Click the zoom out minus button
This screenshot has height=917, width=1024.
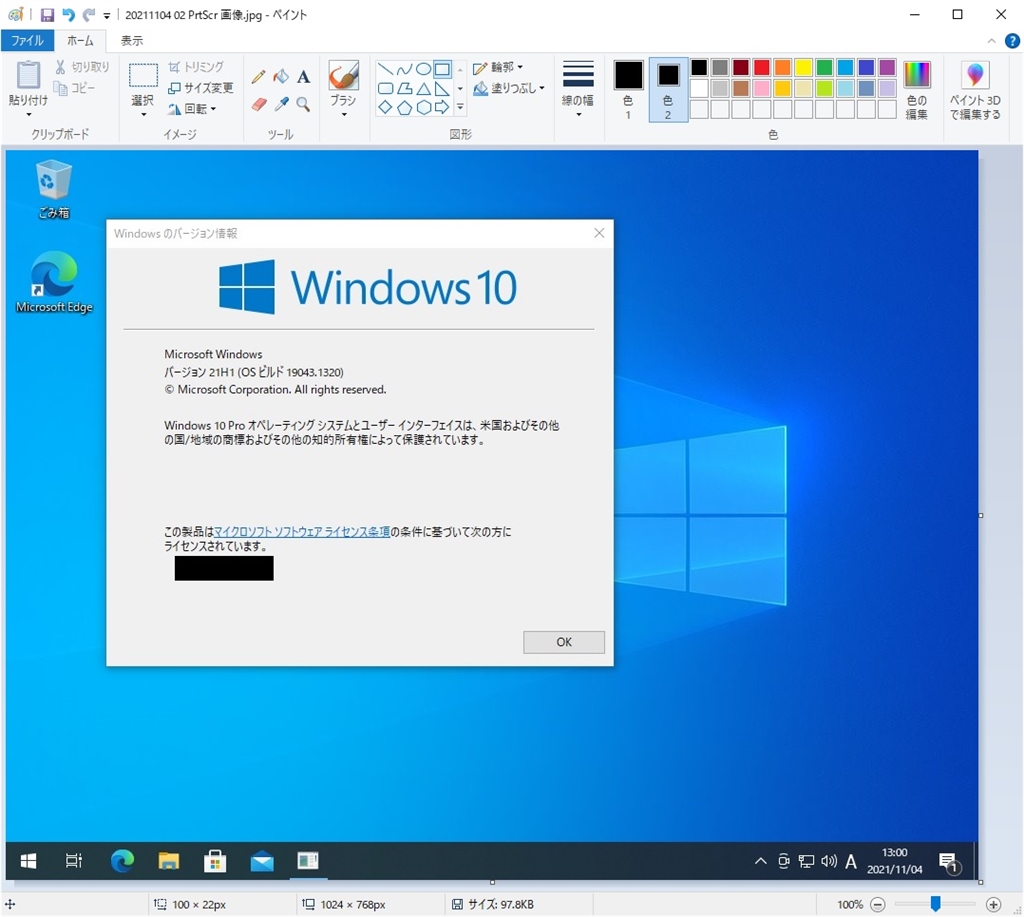pos(878,905)
